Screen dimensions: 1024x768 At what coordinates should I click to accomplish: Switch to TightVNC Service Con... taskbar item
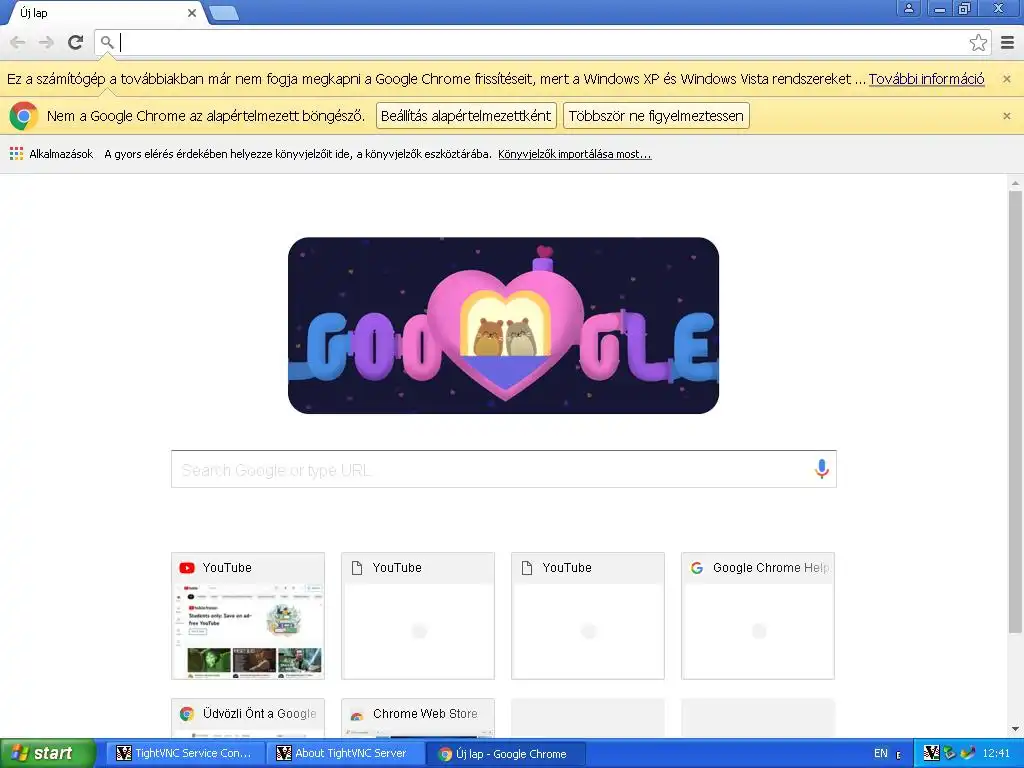[185, 753]
